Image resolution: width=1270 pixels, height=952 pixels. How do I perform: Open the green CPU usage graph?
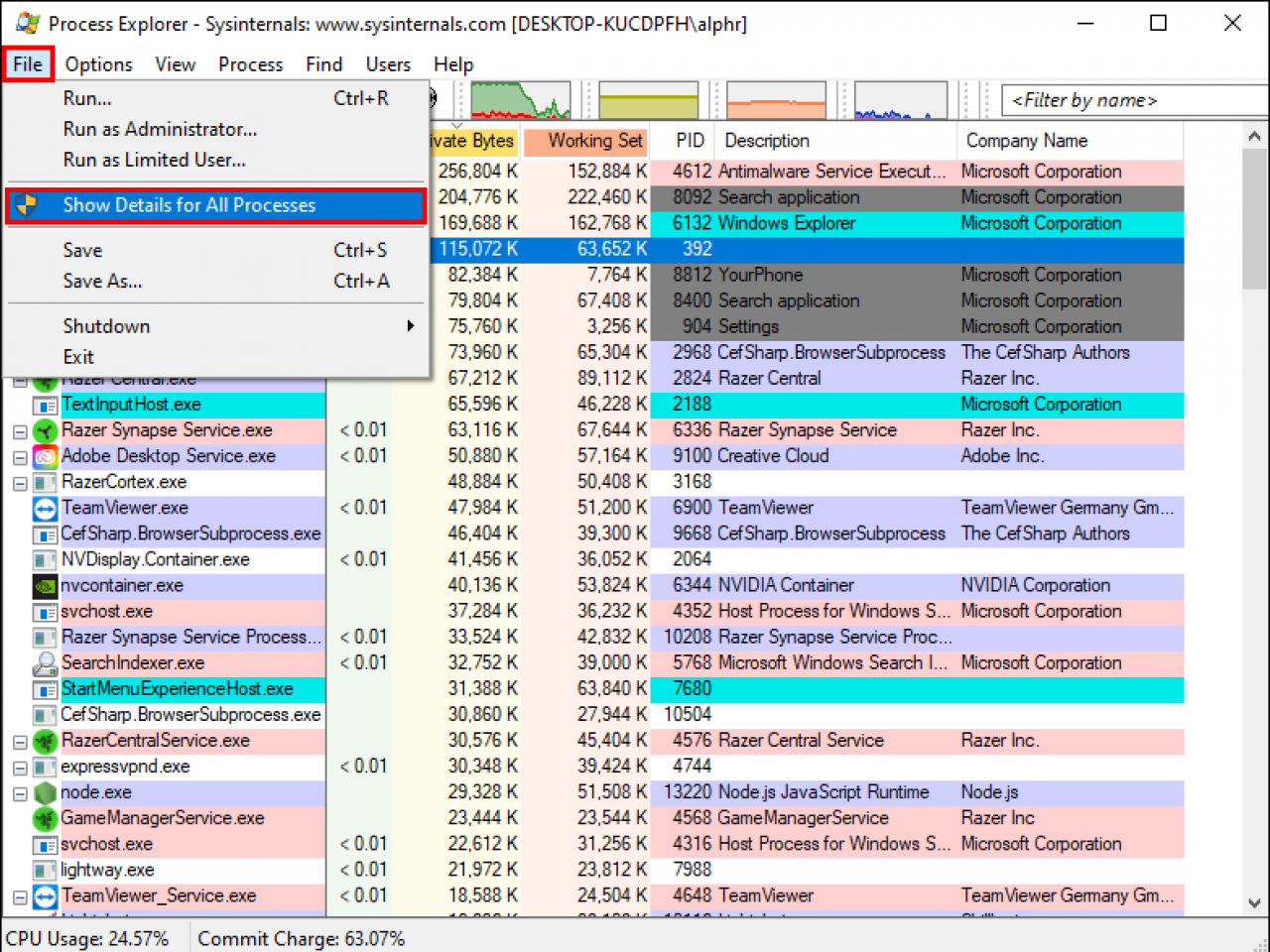520,100
